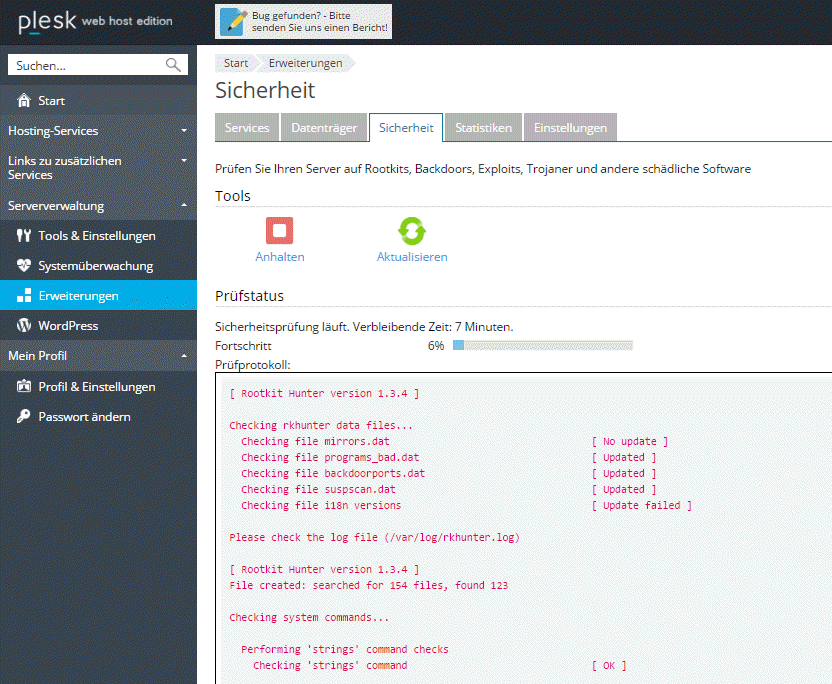832x684 pixels.
Task: Click the 'No update' status text
Action: tap(630, 441)
